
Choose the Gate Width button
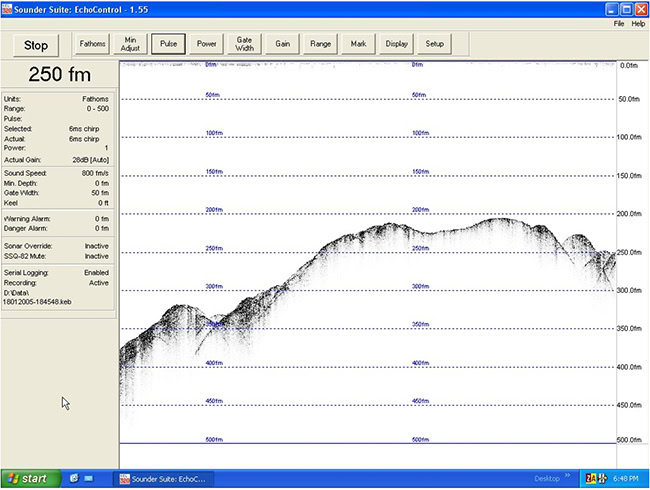[245, 44]
